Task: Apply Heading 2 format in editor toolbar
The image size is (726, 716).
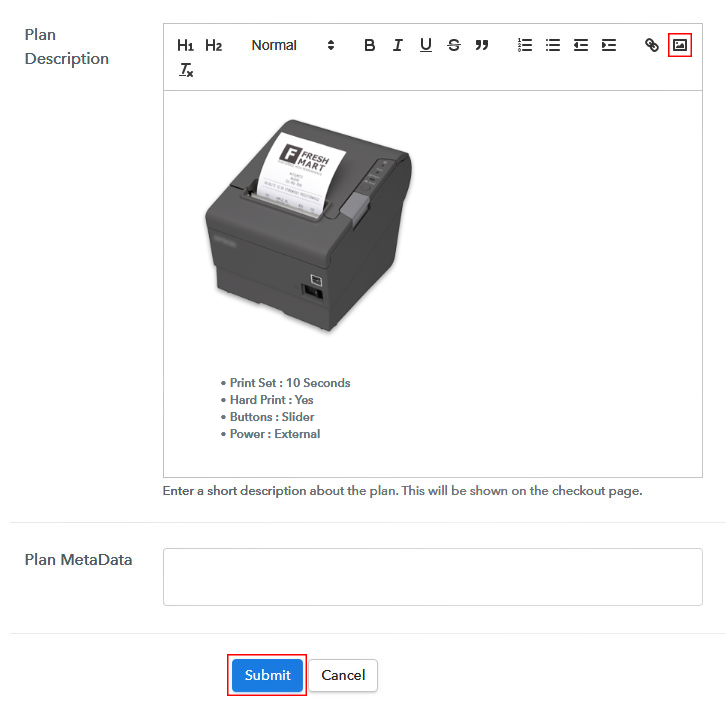Action: [x=213, y=45]
